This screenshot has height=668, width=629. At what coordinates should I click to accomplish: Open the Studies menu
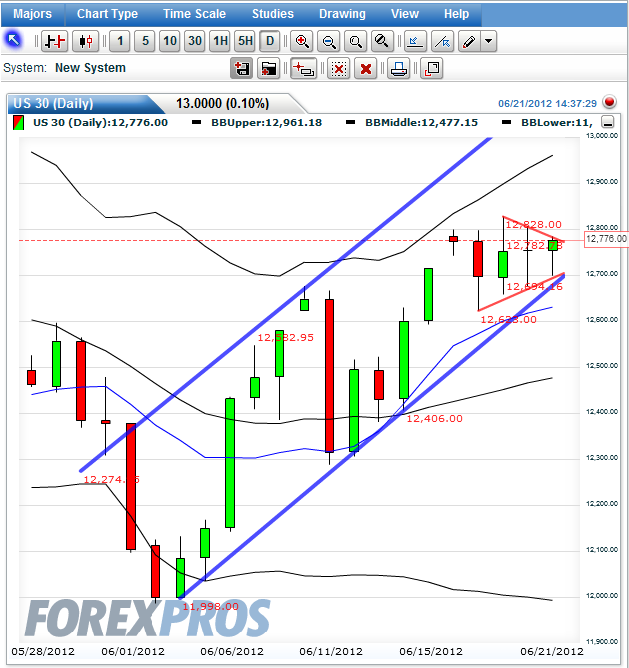coord(273,14)
